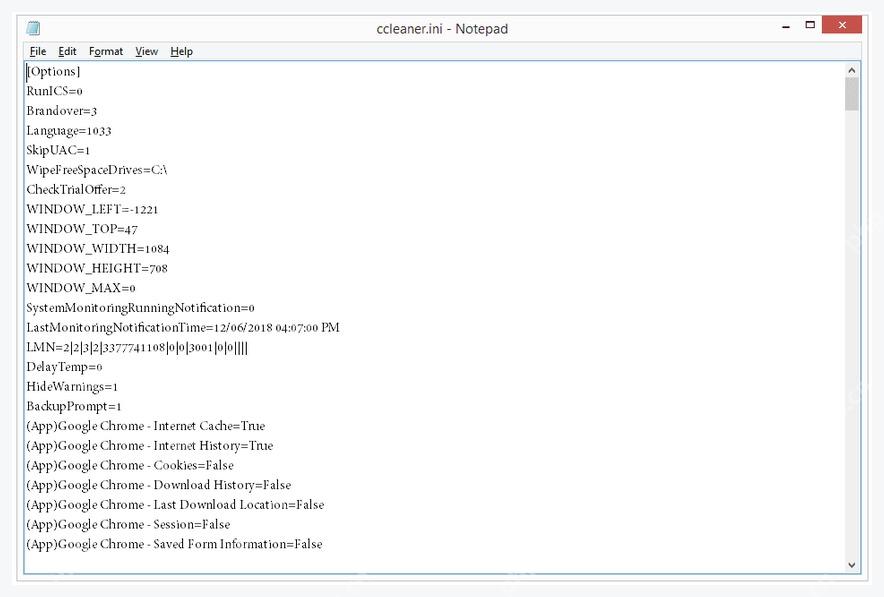884x597 pixels.
Task: Click the scroll up arrow
Action: 851,70
